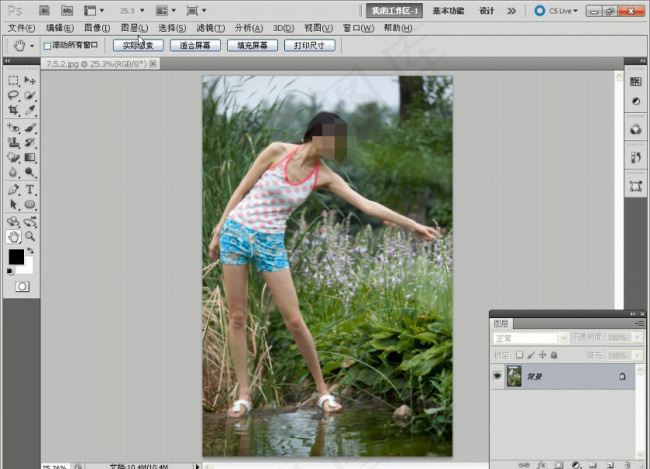Toggle lock transparent pixels
The image size is (650, 469).
pyautogui.click(x=519, y=355)
